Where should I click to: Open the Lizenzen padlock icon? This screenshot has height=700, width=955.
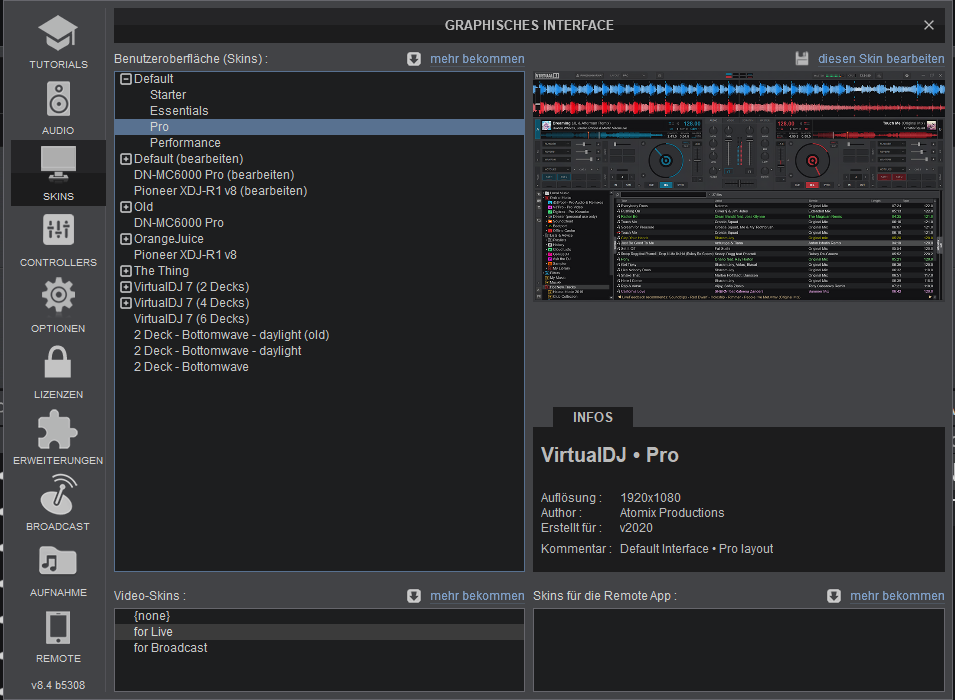point(58,362)
